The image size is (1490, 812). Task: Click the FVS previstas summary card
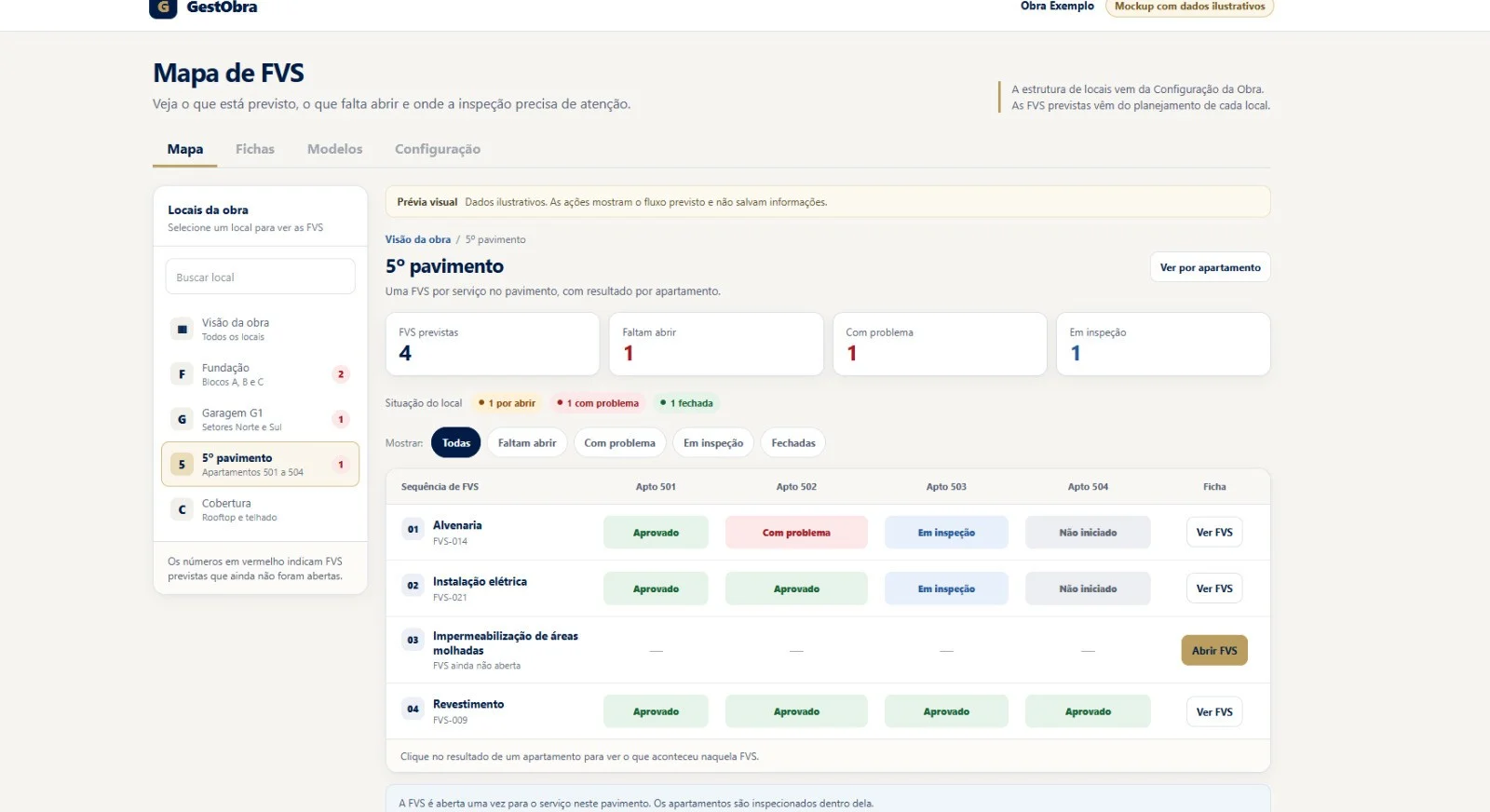pos(493,345)
